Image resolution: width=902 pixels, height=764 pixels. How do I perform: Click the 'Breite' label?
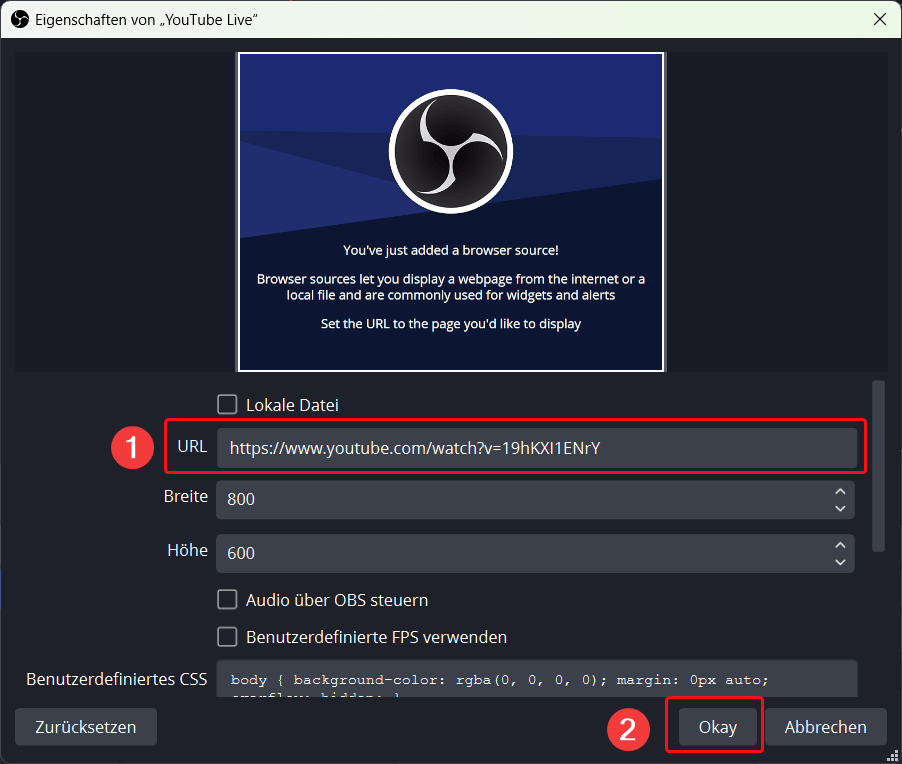185,496
